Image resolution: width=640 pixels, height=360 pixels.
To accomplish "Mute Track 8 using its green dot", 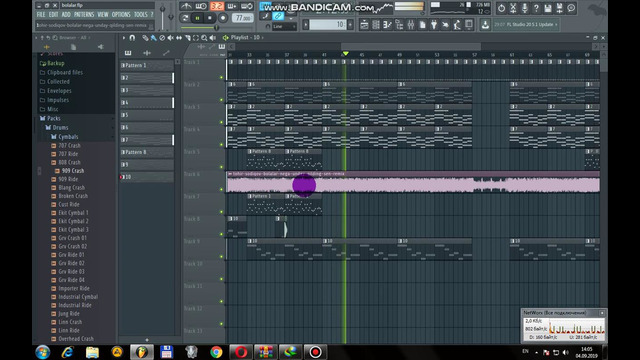I will pos(221,234).
